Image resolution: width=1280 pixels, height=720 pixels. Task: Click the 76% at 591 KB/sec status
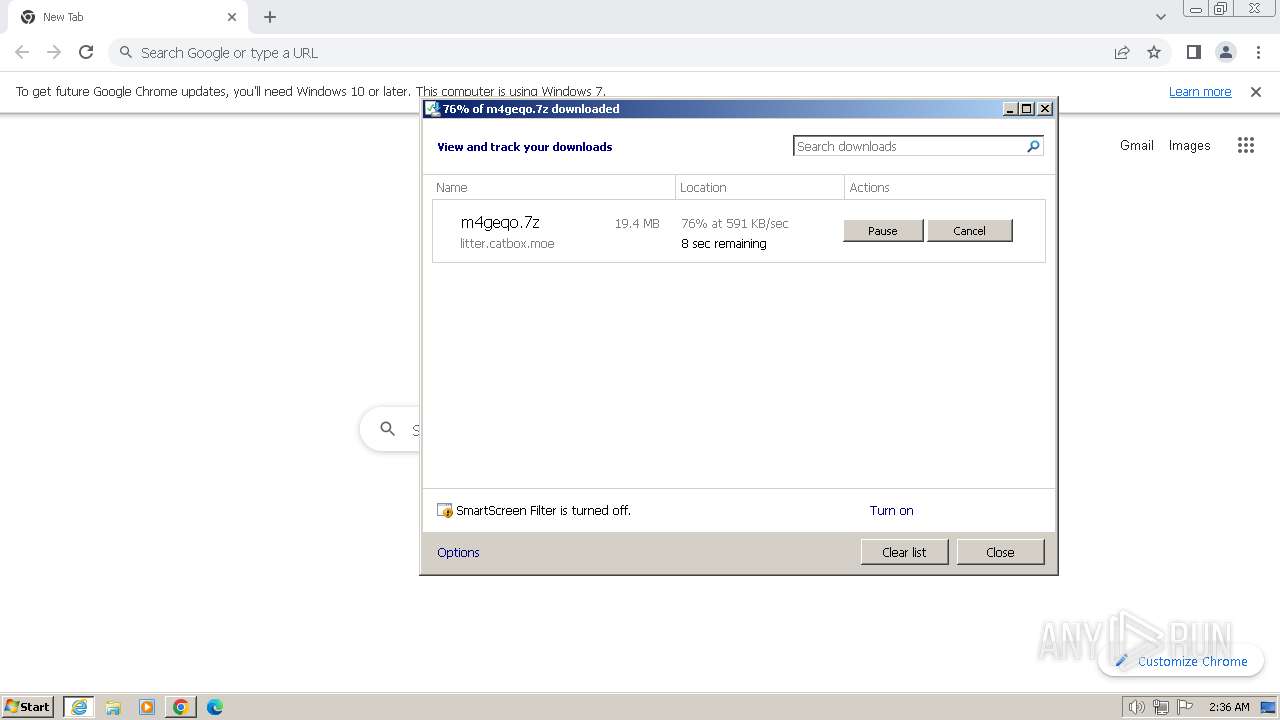(735, 224)
